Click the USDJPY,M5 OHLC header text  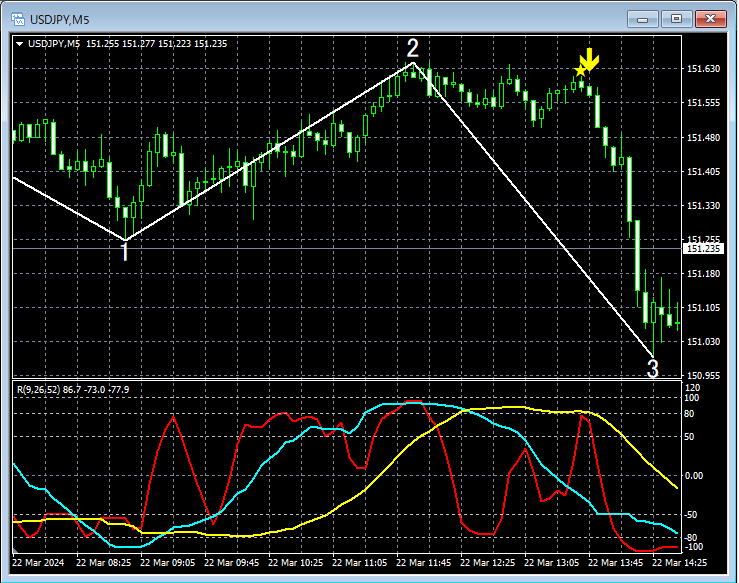point(127,44)
